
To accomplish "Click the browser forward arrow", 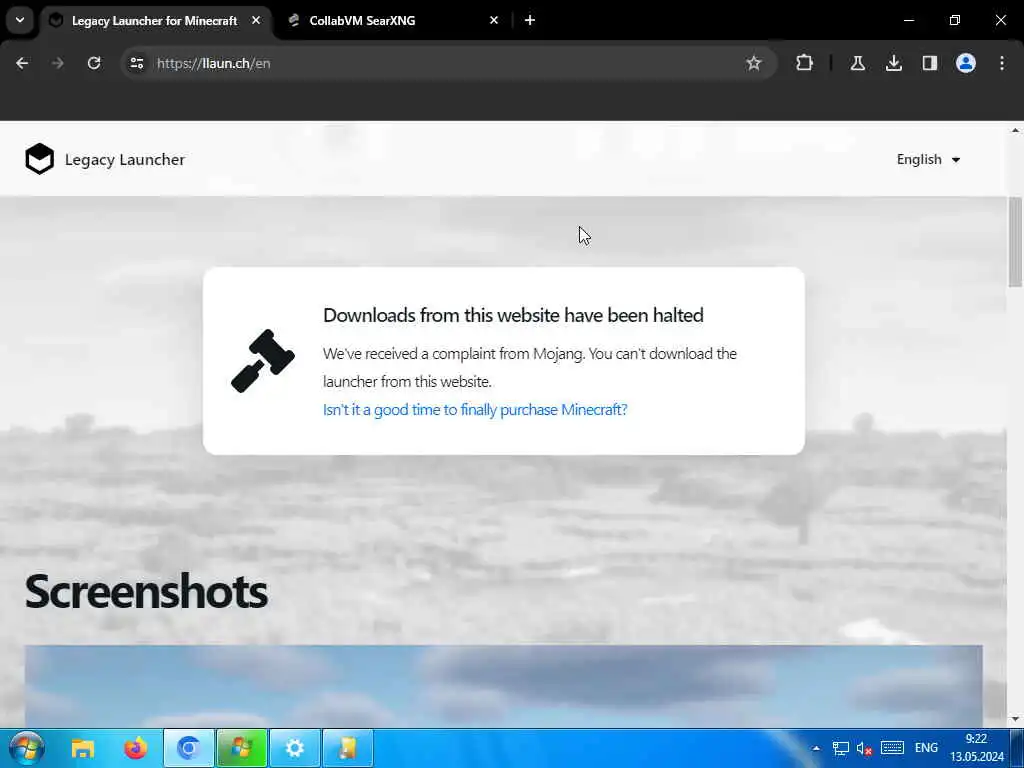I will (57, 63).
